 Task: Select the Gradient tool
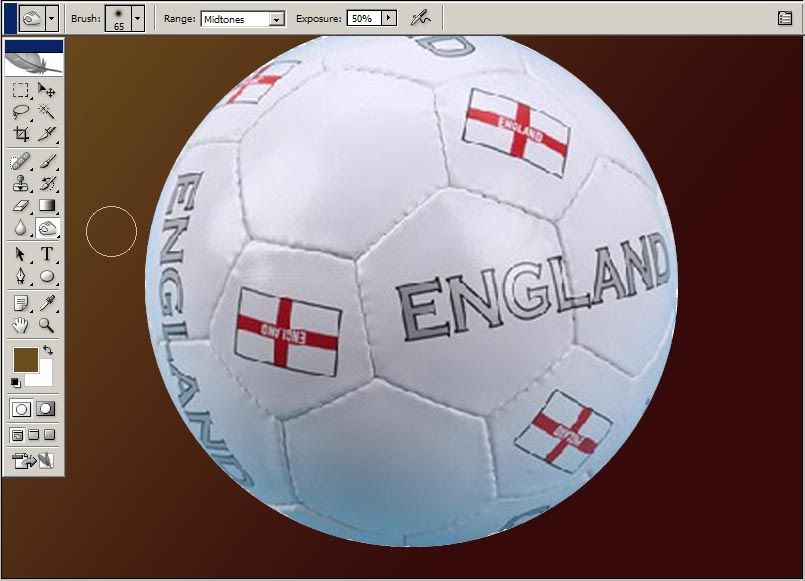pyautogui.click(x=47, y=206)
